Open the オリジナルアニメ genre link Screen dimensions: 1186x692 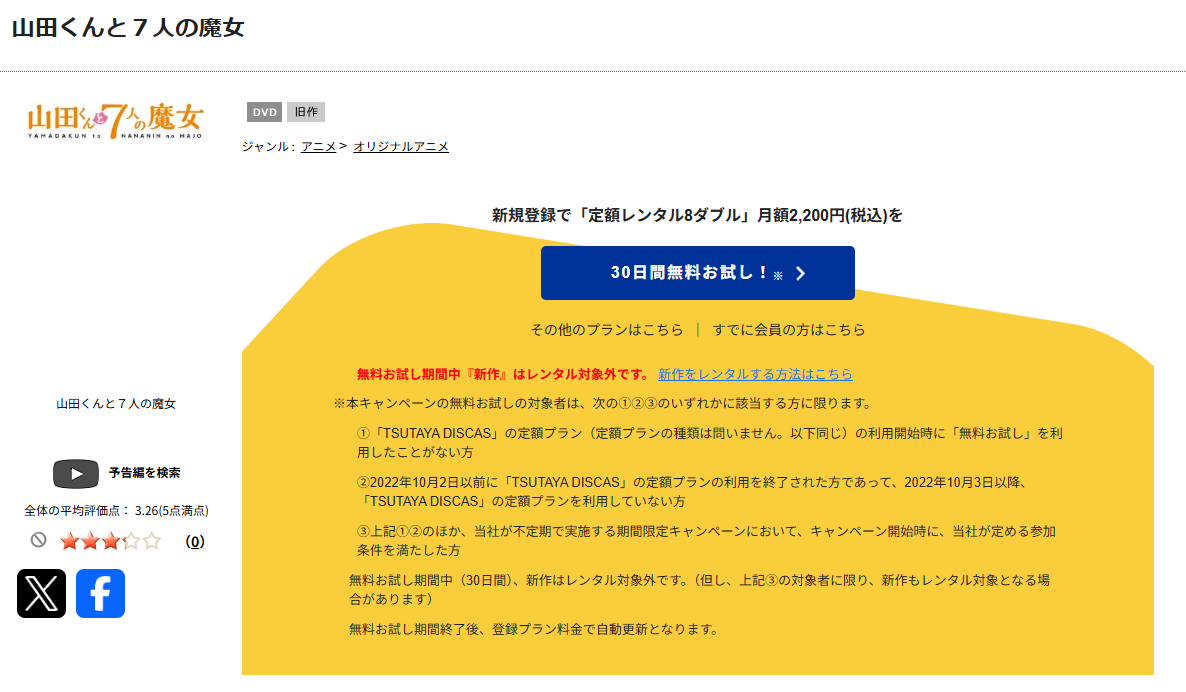tap(401, 147)
